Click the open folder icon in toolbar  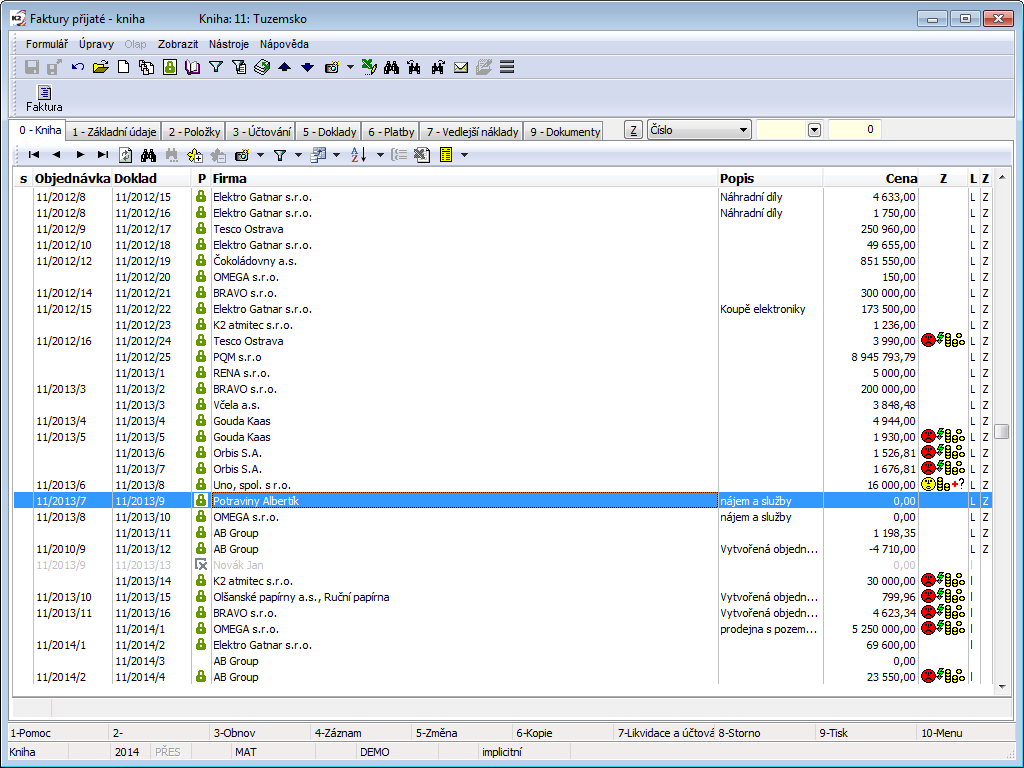coord(100,67)
